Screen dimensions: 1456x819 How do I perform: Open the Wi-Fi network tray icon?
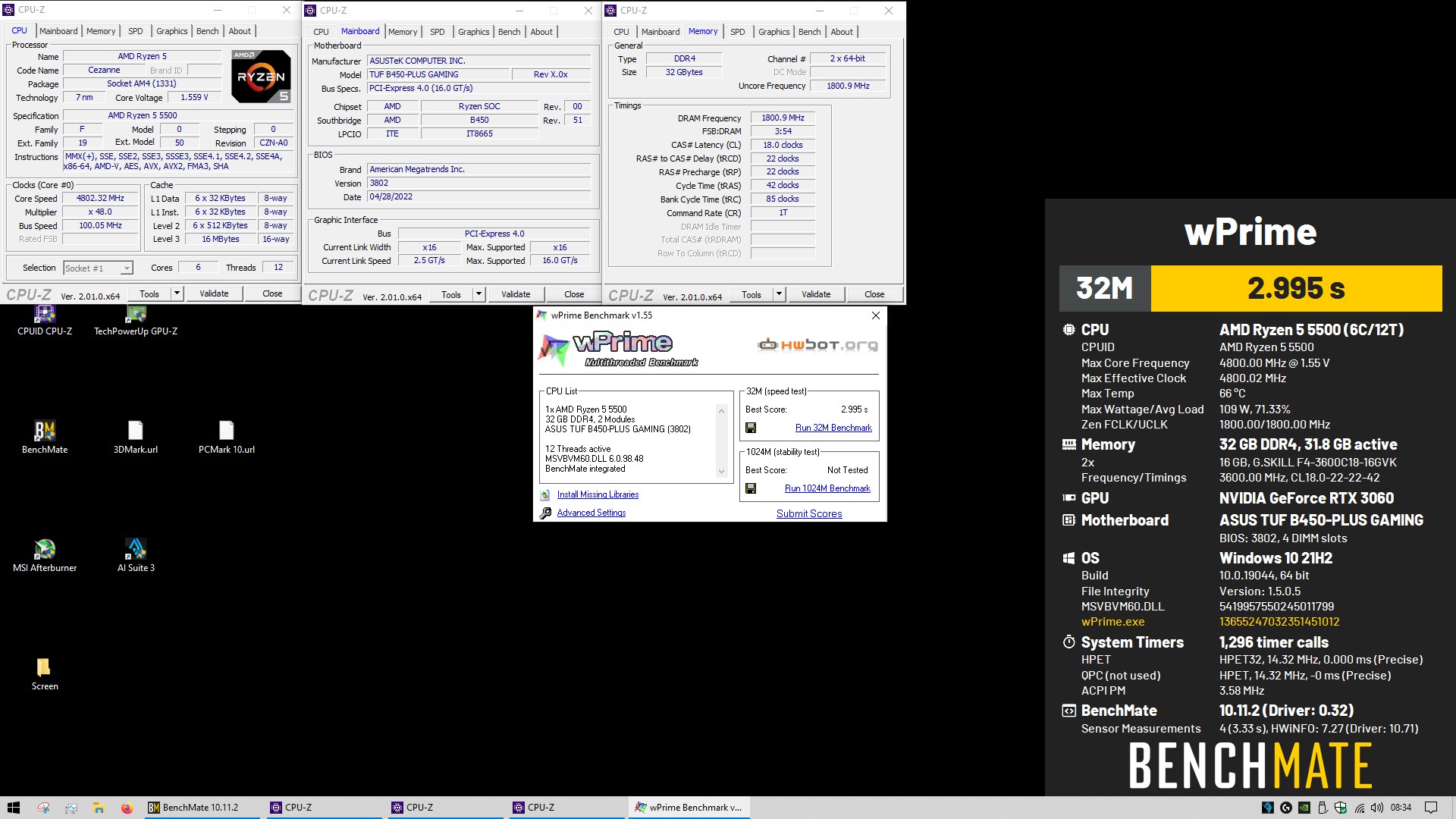coord(1359,808)
